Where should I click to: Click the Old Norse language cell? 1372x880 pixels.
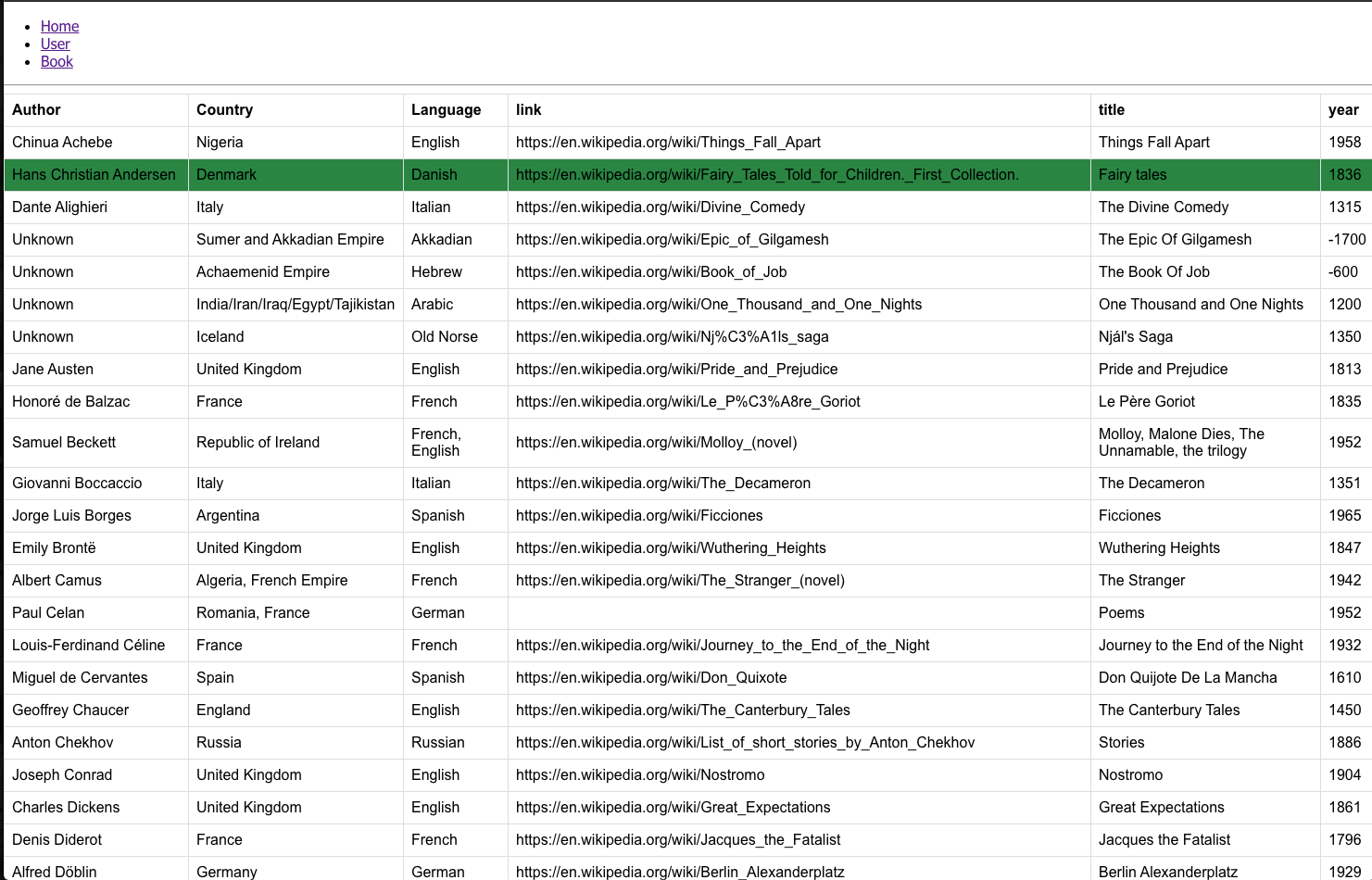click(456, 337)
